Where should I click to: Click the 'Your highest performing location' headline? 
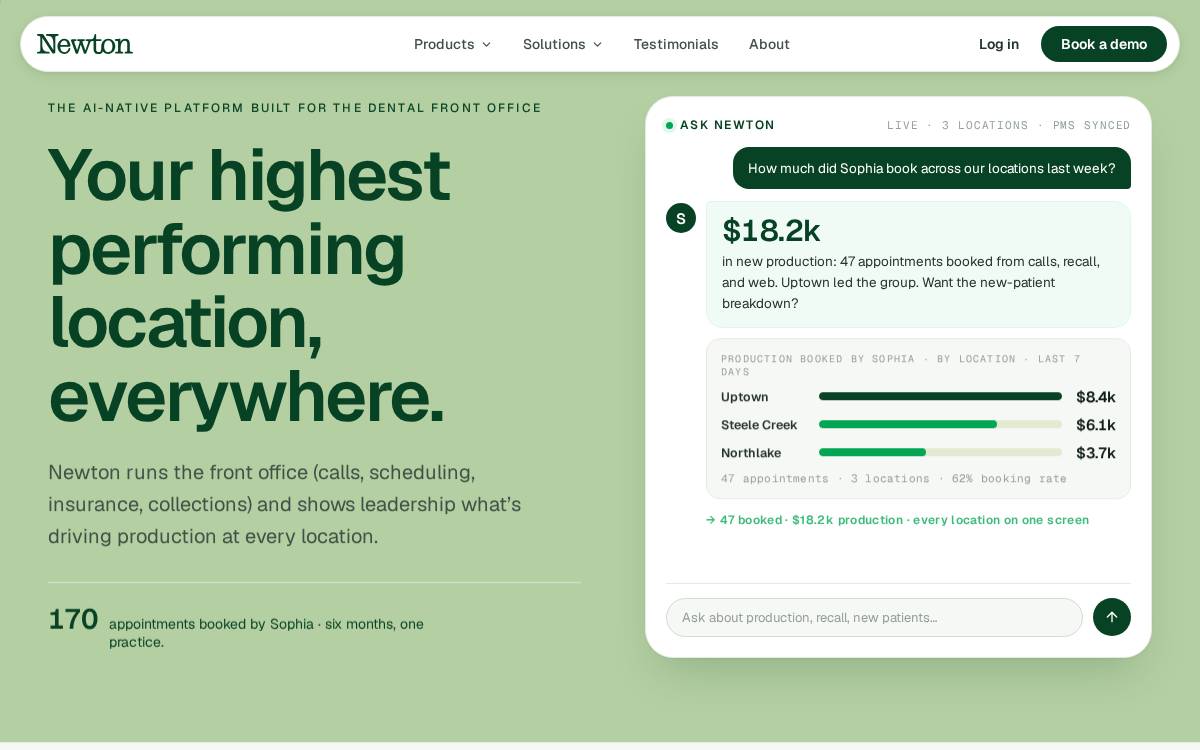(249, 285)
